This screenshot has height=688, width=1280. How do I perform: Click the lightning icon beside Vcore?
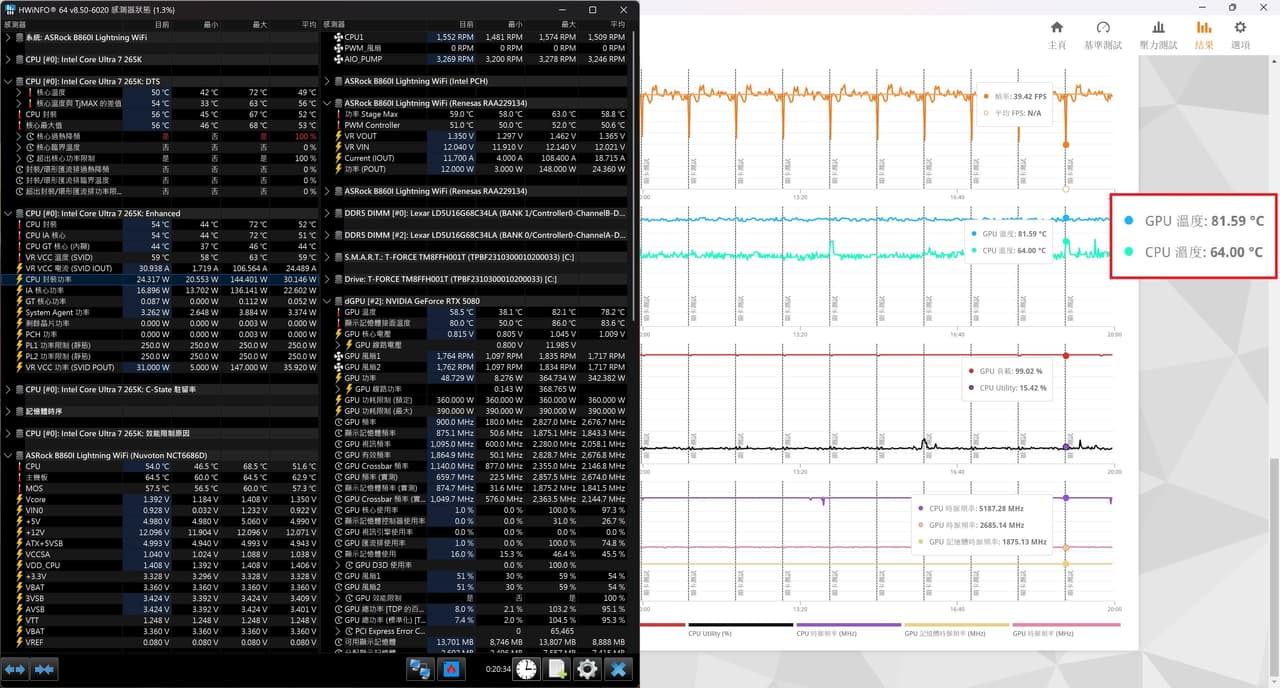(x=19, y=499)
